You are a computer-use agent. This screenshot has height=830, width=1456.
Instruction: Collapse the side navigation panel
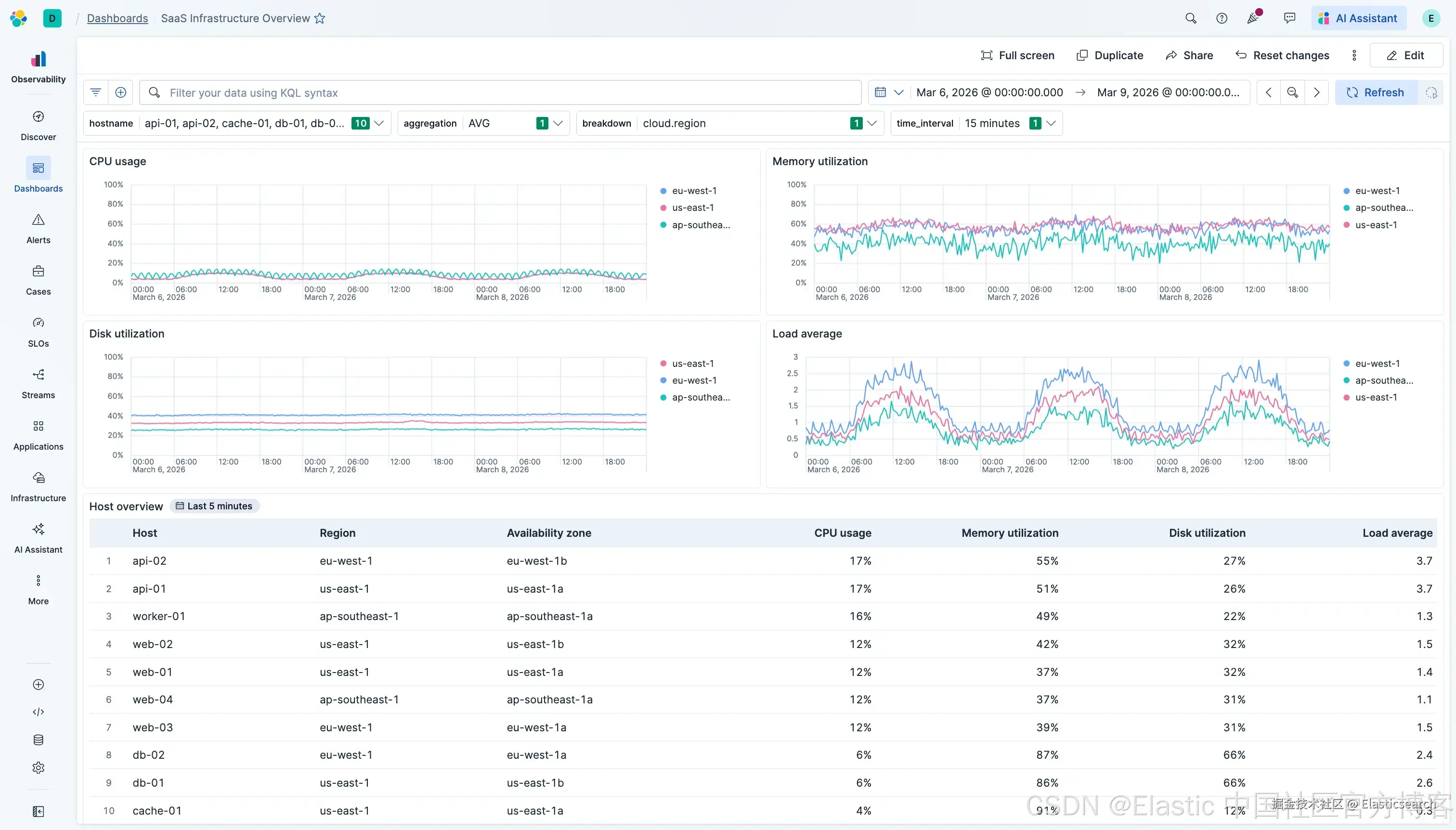click(x=38, y=812)
